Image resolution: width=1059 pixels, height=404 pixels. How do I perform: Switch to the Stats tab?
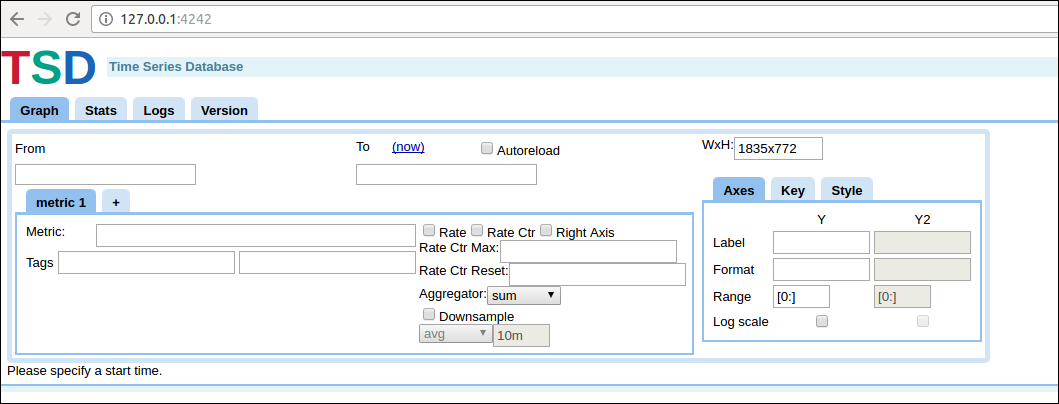pyautogui.click(x=101, y=110)
